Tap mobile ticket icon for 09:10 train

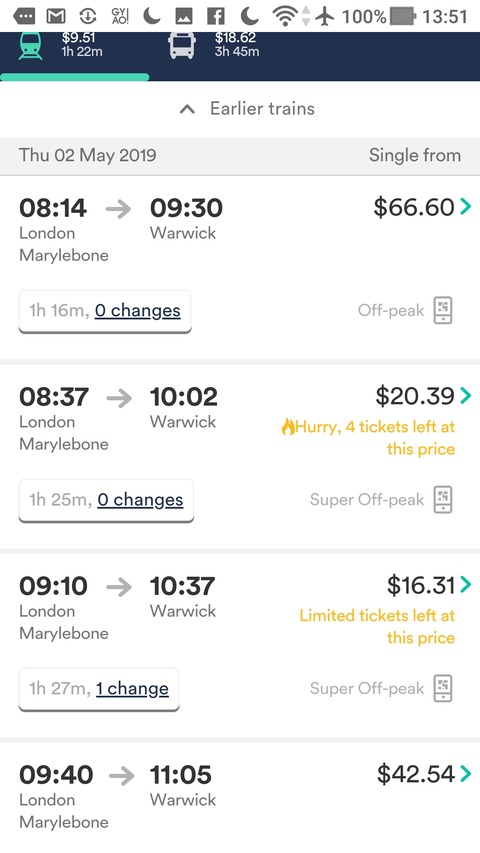tap(443, 688)
